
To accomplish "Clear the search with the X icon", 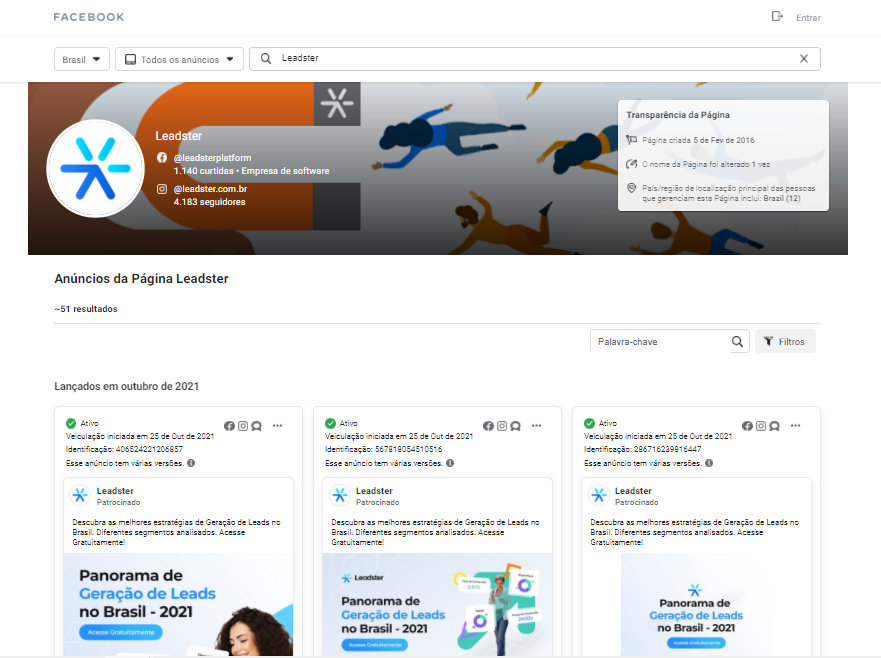I will click(803, 58).
